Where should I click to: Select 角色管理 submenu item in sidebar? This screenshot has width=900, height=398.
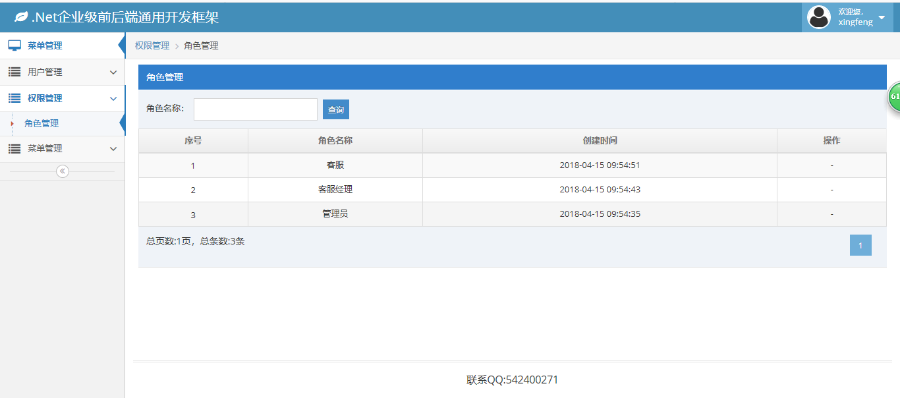tap(63, 123)
